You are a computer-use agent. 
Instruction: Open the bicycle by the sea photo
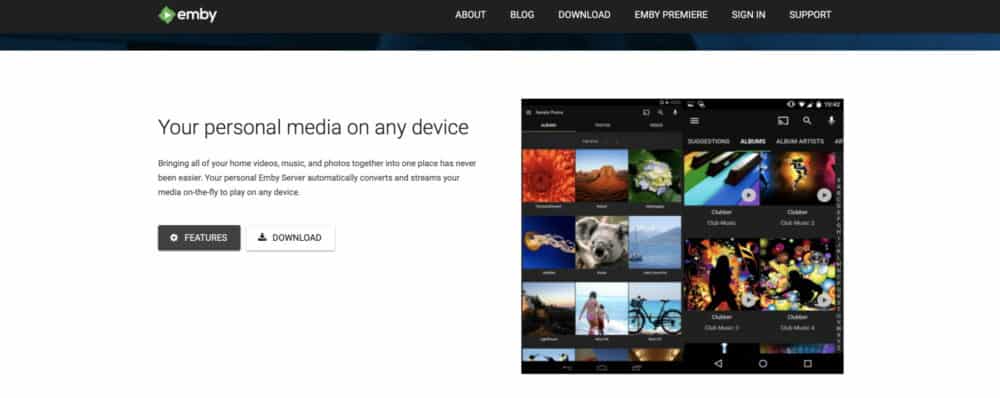(655, 309)
